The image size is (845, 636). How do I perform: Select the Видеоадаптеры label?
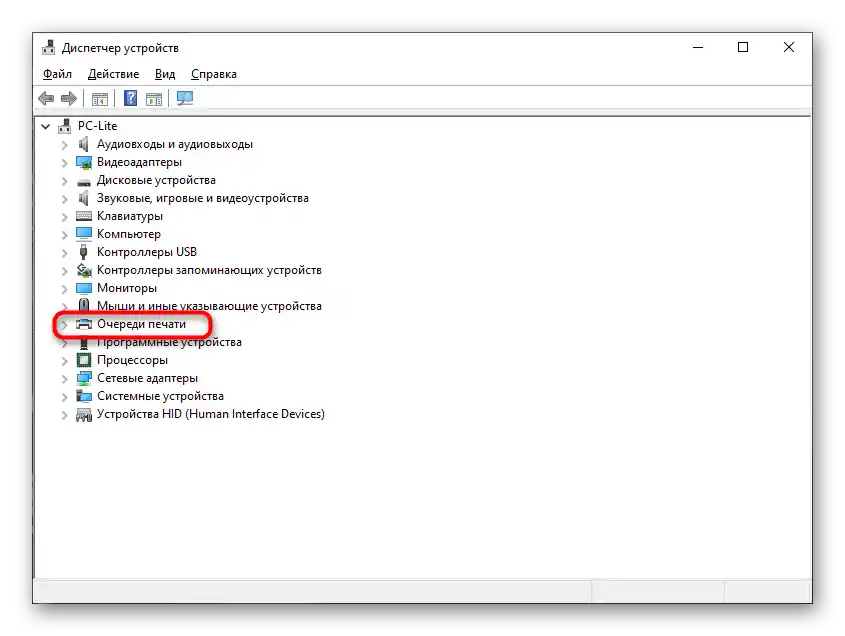(139, 162)
